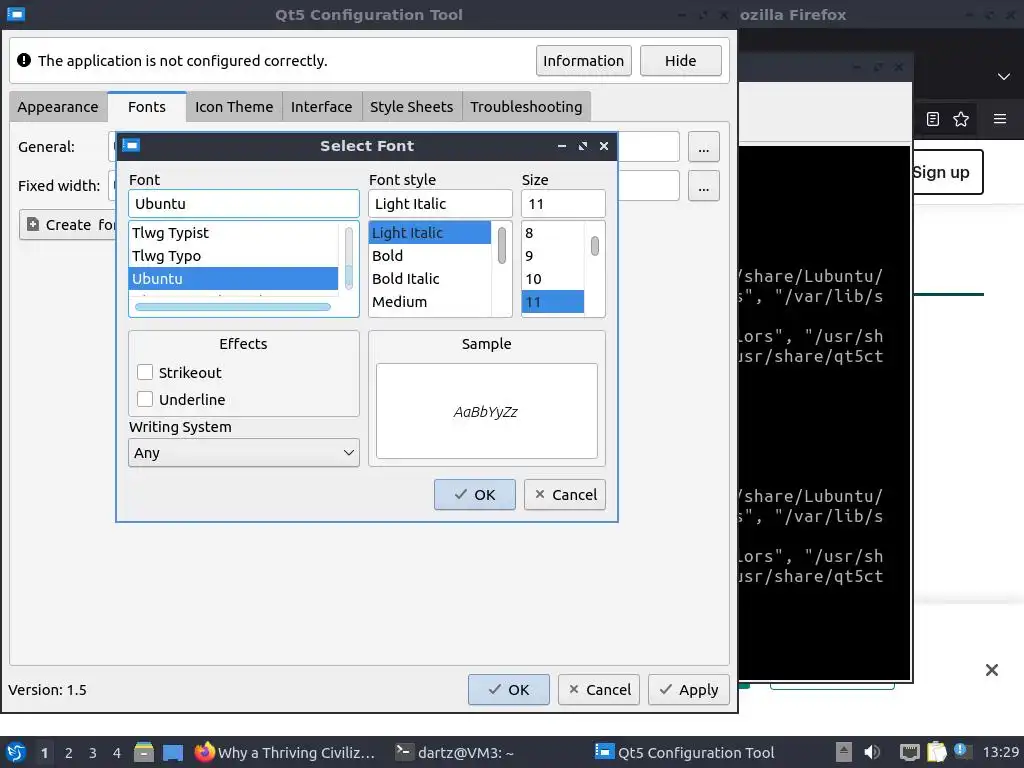Click the Firefox tab list chevron

(x=1004, y=76)
